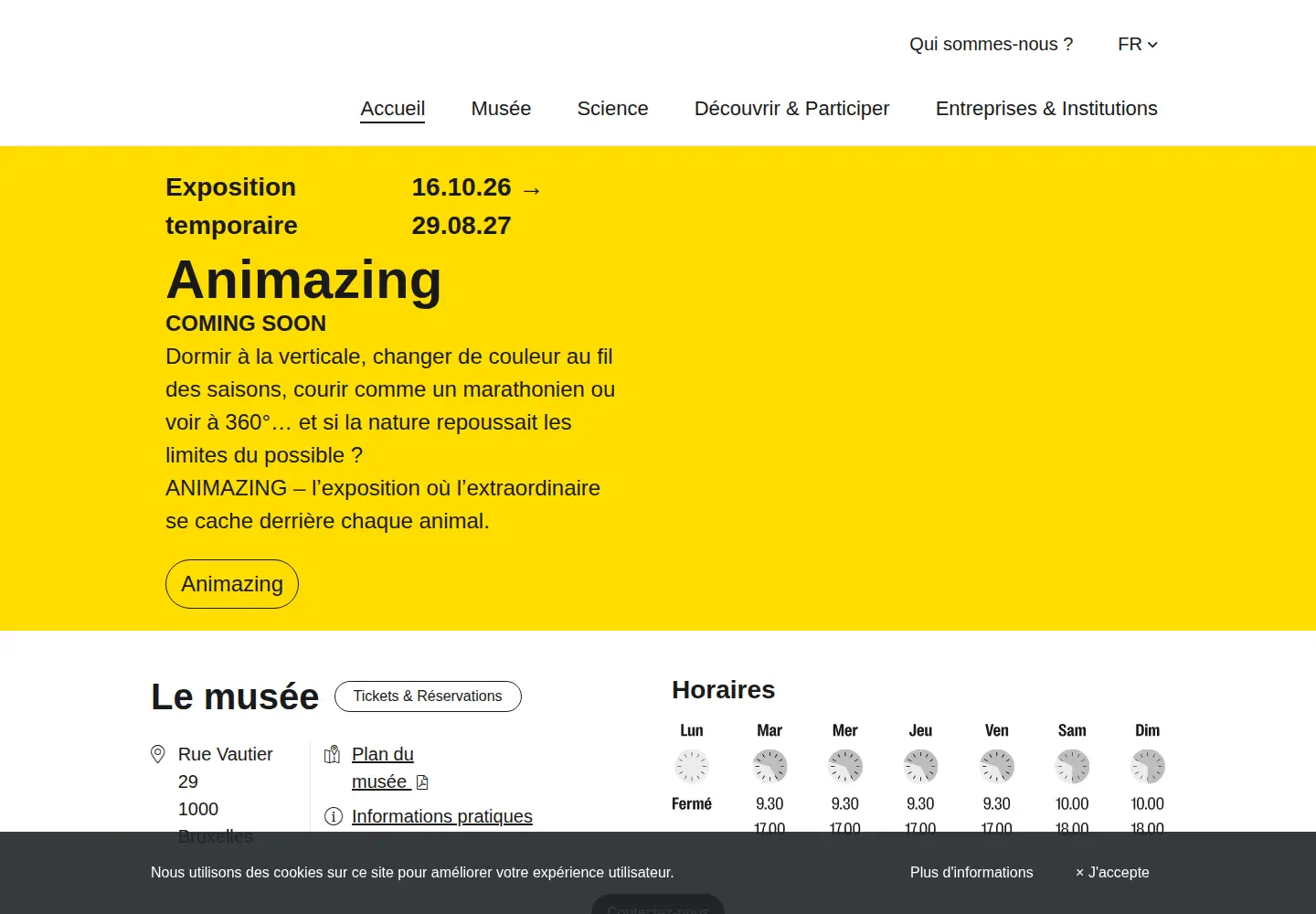Go to the Accueil menu item
Viewport: 1316px width, 914px height.
coord(393,109)
